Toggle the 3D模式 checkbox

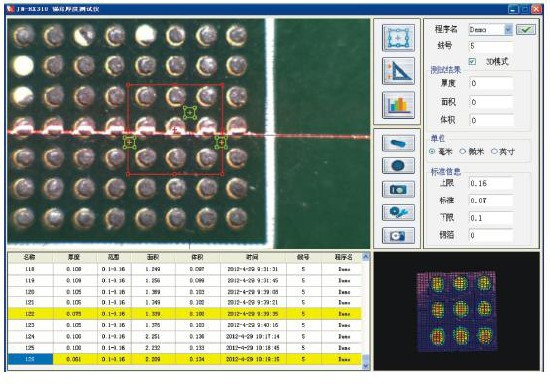472,61
